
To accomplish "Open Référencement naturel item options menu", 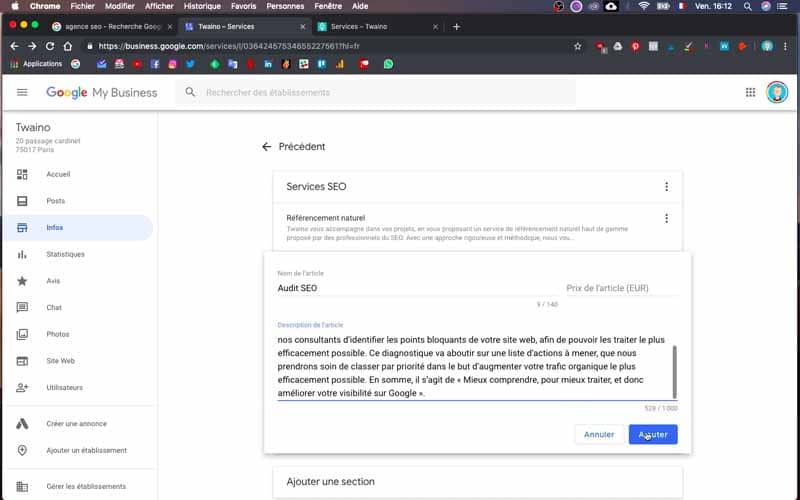I will click(x=666, y=218).
